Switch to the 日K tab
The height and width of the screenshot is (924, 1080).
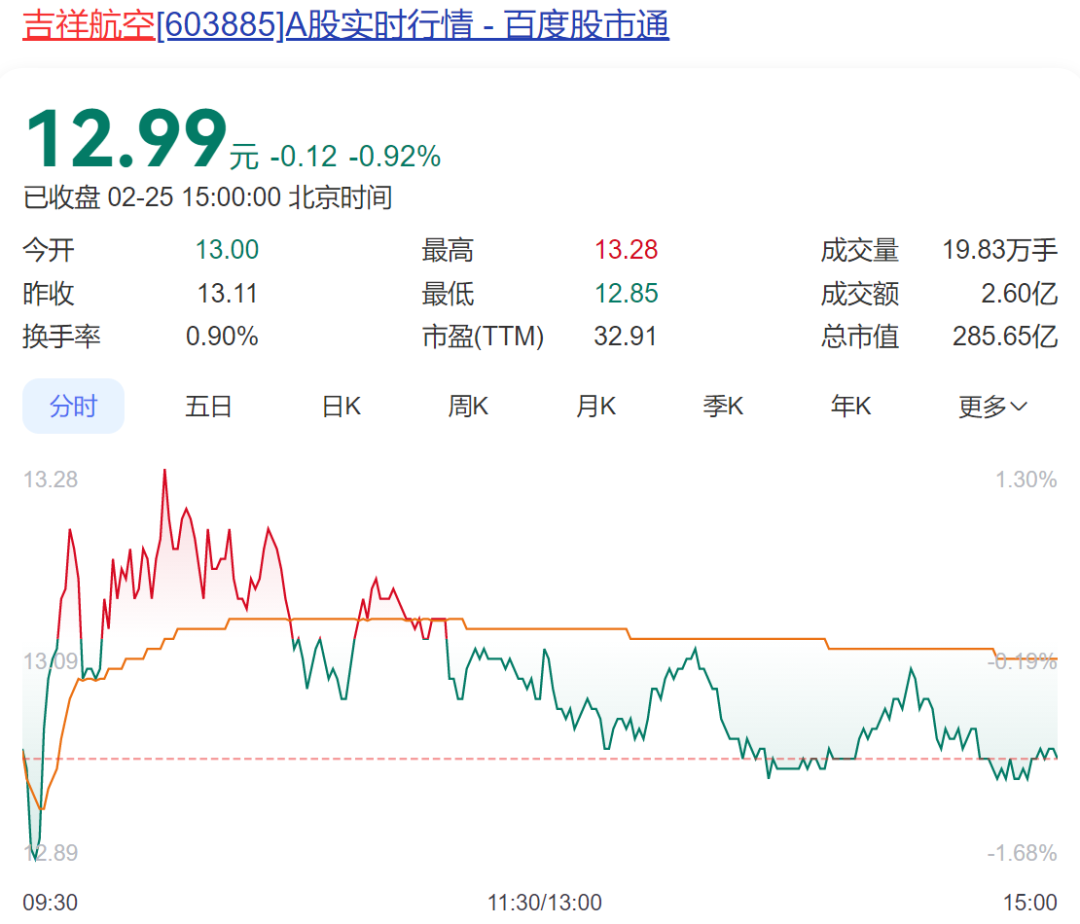(x=342, y=406)
